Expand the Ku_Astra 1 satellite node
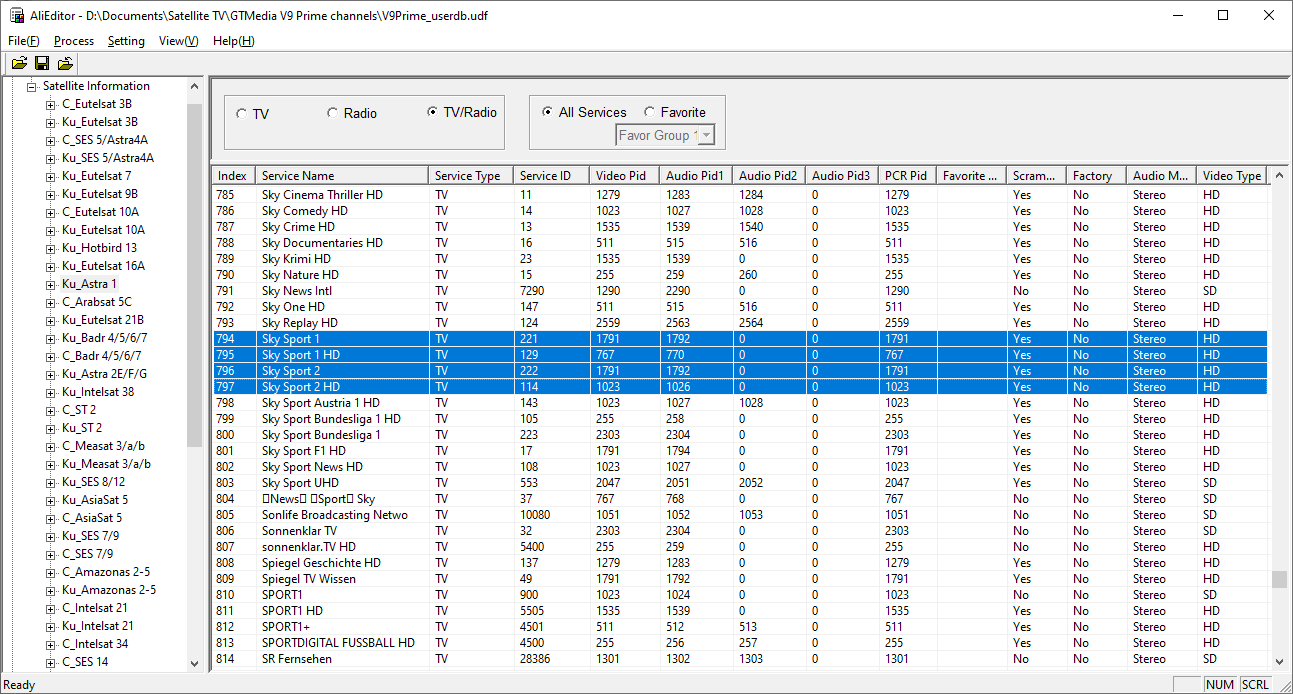This screenshot has height=694, width=1293. [51, 284]
